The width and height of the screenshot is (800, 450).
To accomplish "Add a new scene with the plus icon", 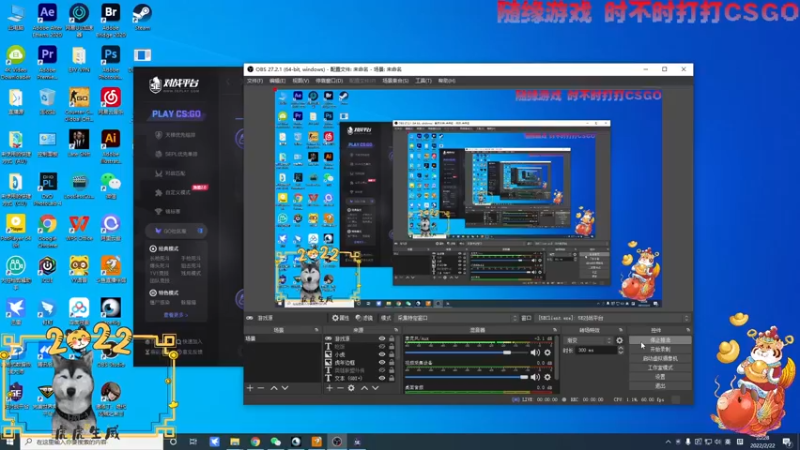I will click(x=250, y=388).
